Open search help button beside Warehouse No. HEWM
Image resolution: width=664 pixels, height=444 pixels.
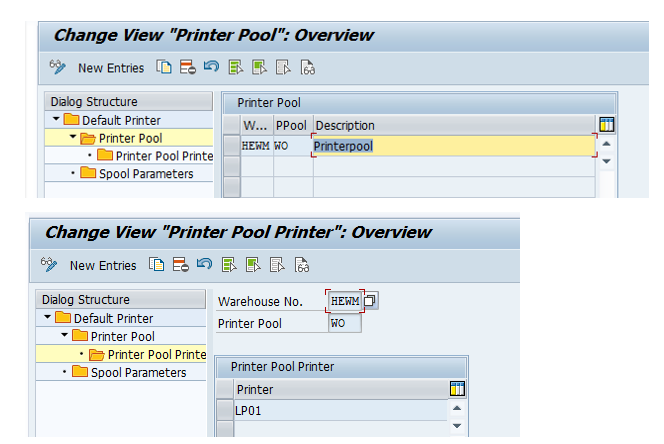coord(370,301)
